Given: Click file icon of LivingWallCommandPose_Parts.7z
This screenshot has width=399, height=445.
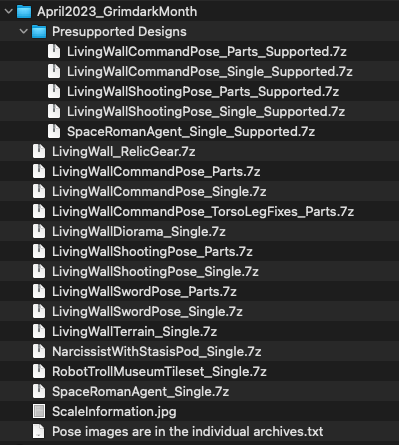Looking at the screenshot, I should pyautogui.click(x=39, y=171).
